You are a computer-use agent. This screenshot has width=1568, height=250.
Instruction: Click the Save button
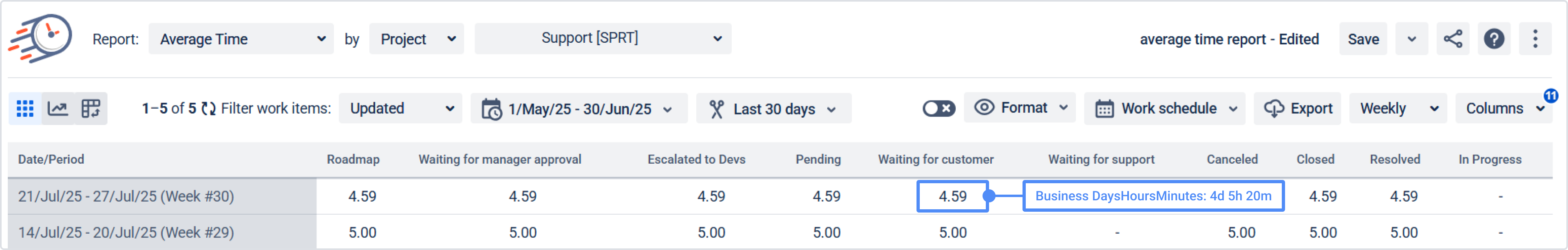click(x=1363, y=39)
